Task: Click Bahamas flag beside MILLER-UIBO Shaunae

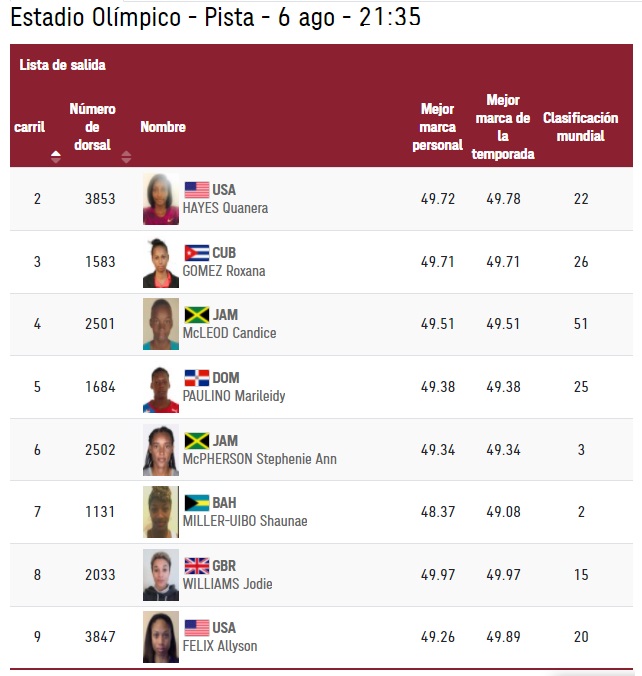Action: click(x=197, y=503)
